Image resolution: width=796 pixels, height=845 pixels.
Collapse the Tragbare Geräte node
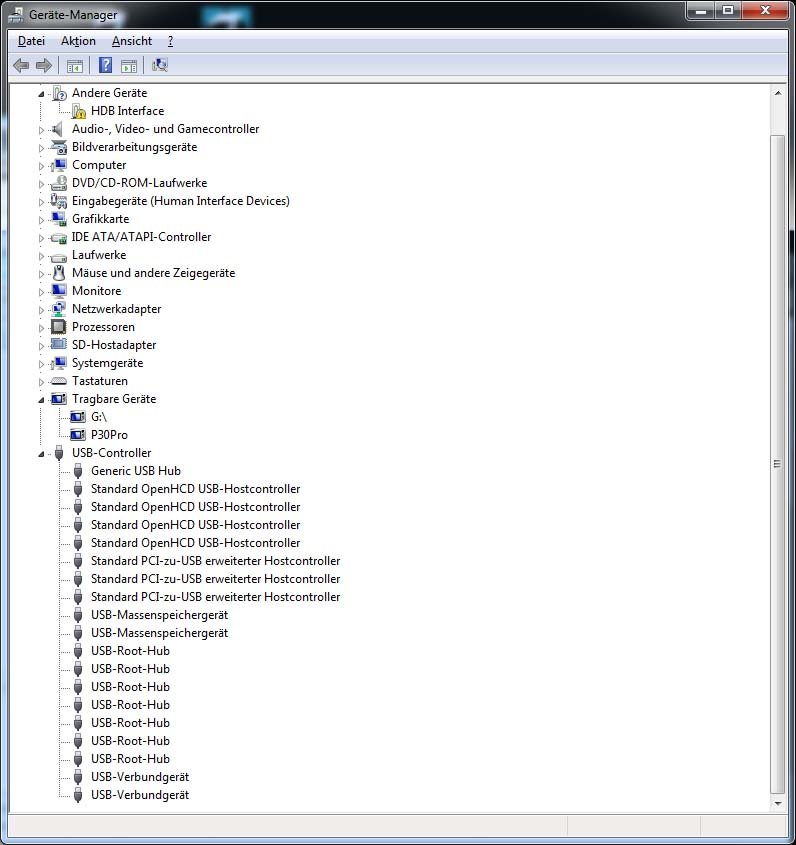pos(42,399)
